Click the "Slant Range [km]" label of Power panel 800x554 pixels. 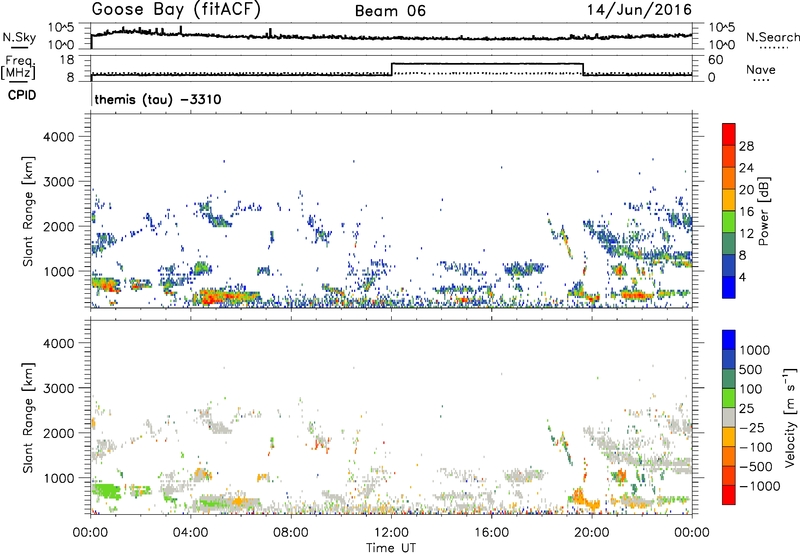[x=28, y=211]
